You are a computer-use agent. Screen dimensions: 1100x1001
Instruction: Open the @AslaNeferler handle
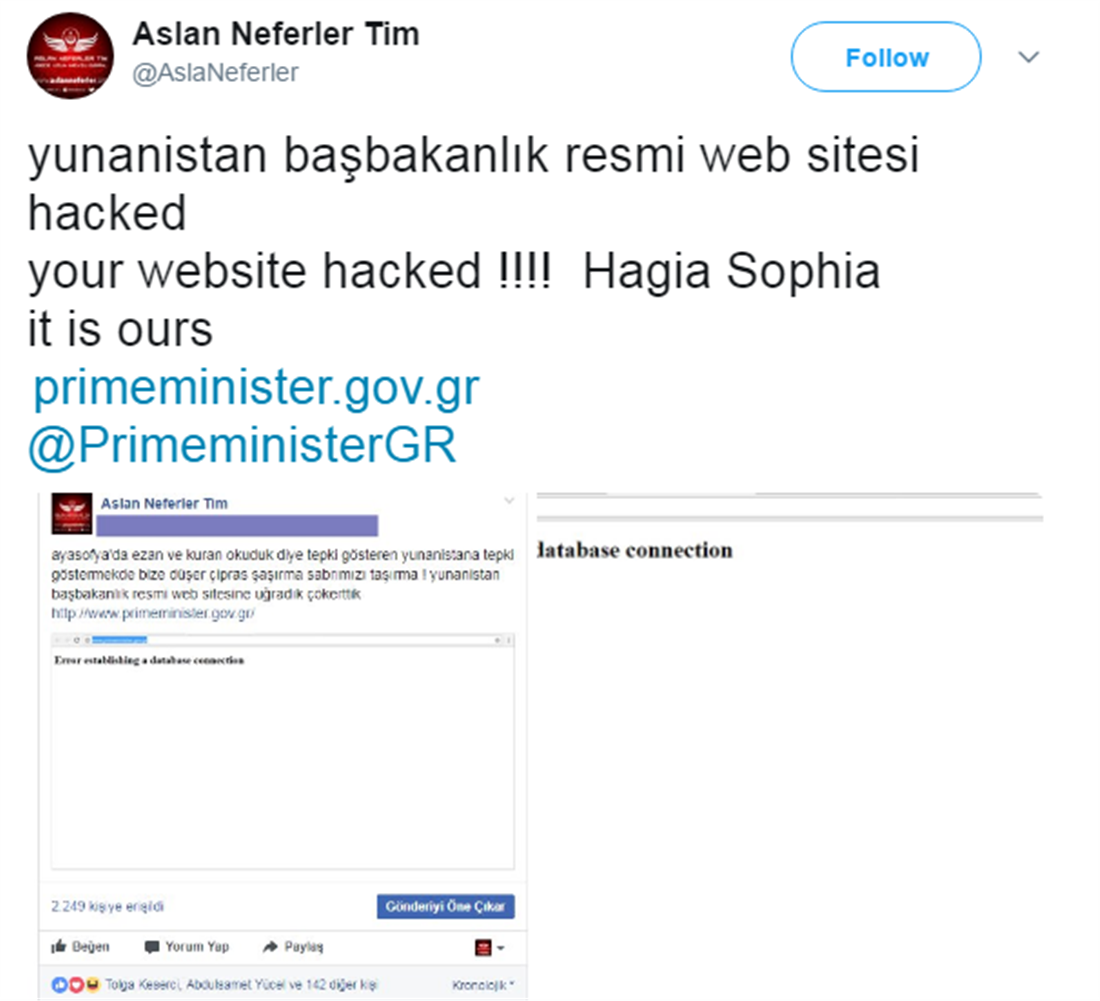click(215, 72)
